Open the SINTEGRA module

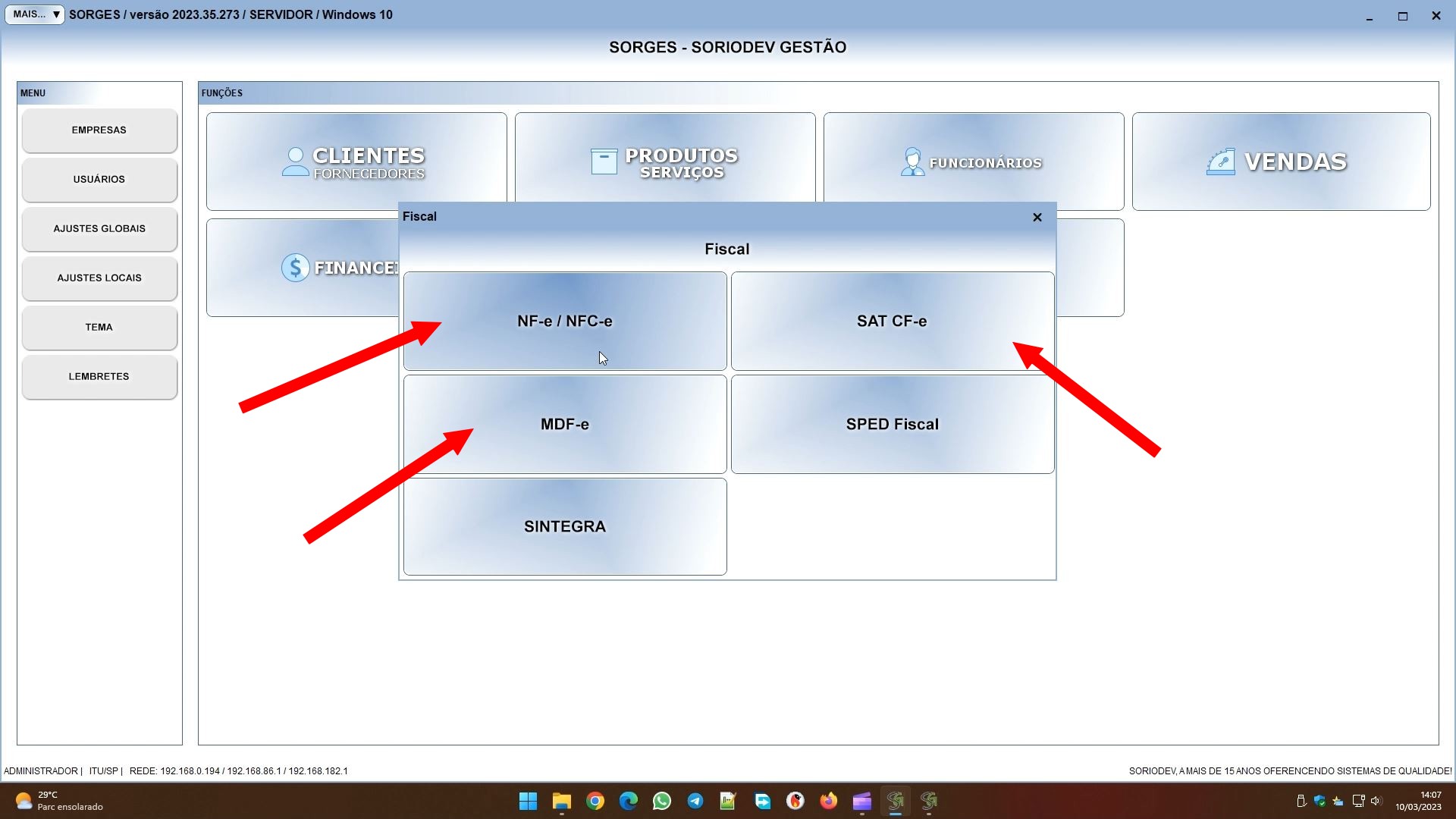[565, 526]
